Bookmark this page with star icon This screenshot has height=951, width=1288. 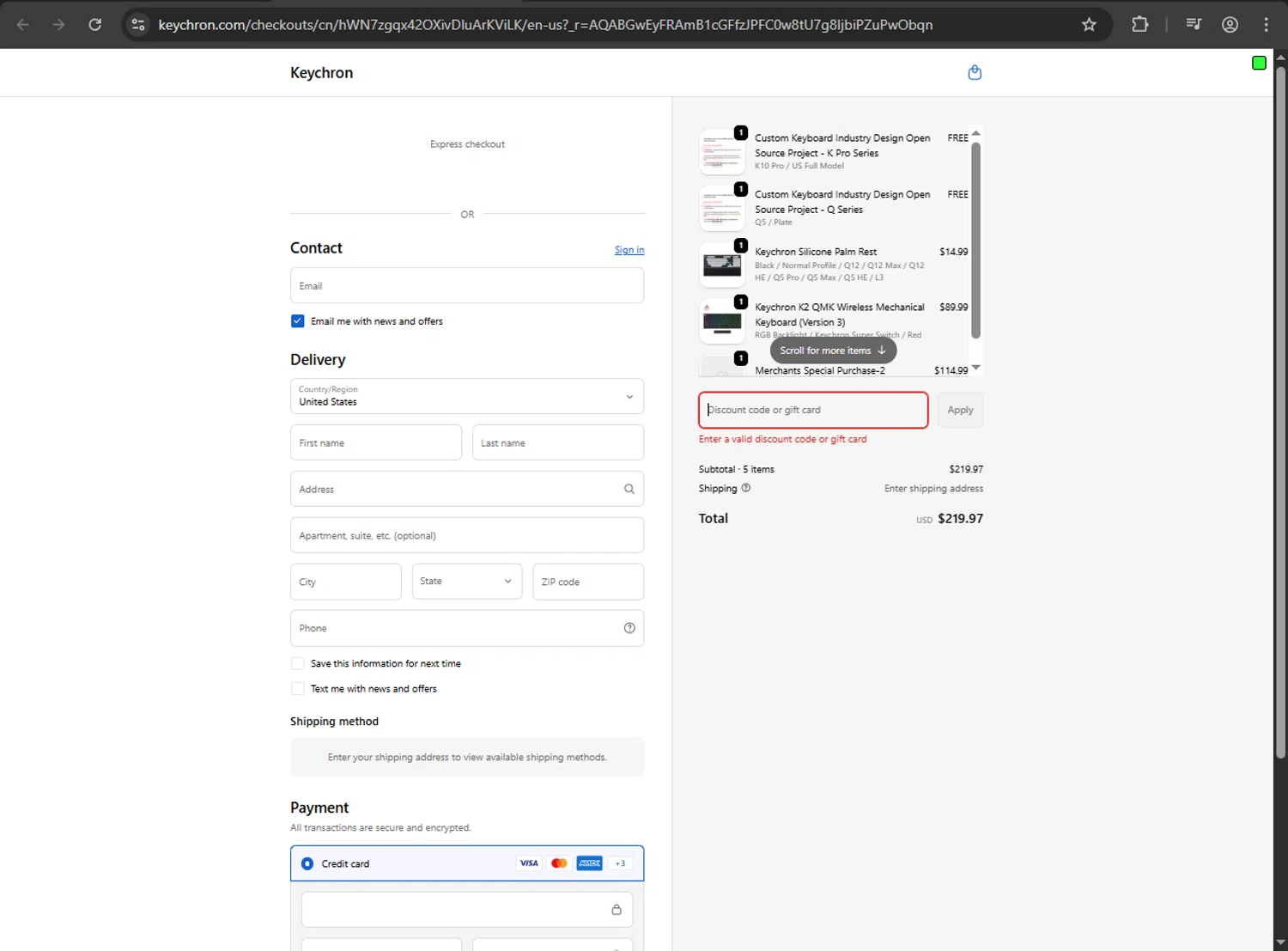point(1089,25)
